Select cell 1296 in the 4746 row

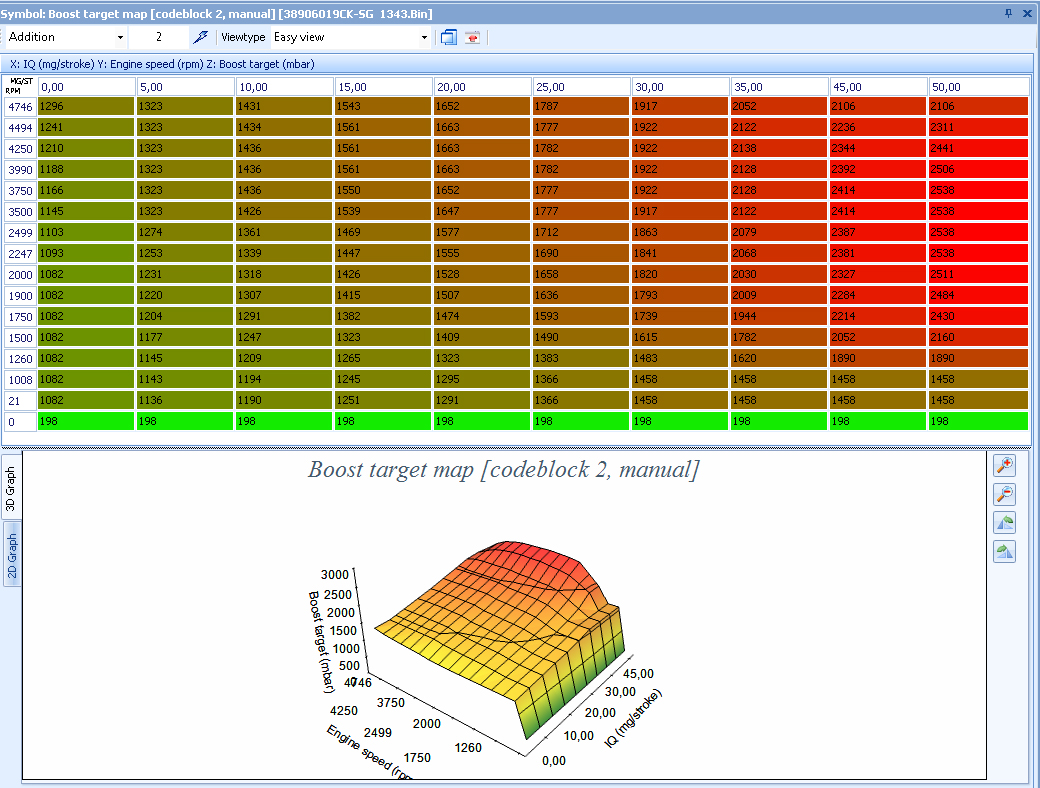[x=85, y=106]
